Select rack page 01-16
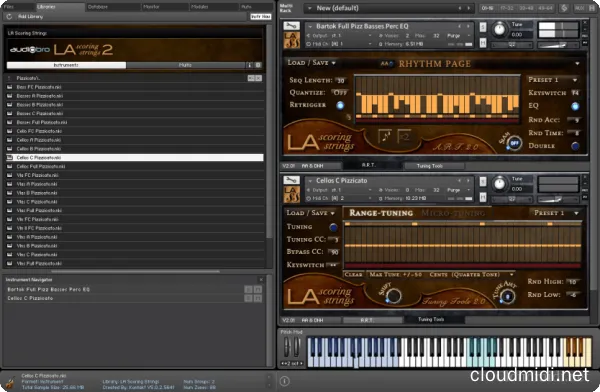The width and height of the screenshot is (600, 392). point(487,8)
